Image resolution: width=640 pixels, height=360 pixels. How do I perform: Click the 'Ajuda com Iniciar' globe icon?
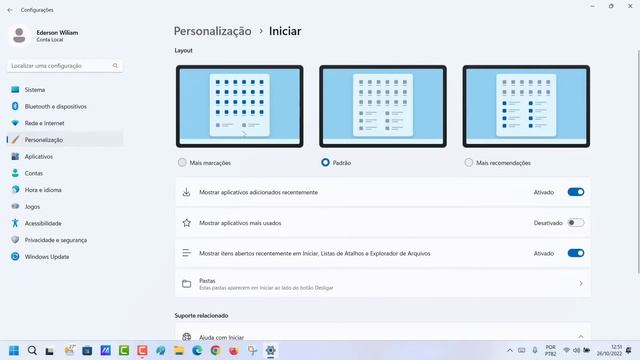click(187, 337)
